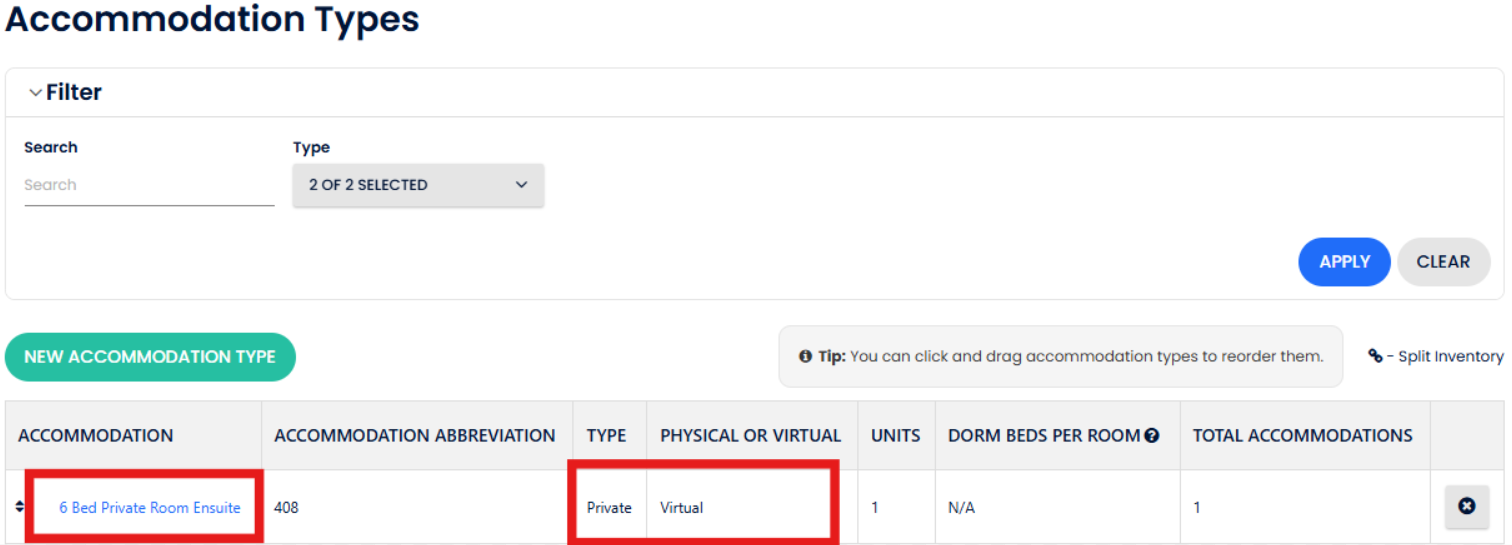Click the remove accommodation X icon
1512x545 pixels.
tap(1466, 507)
